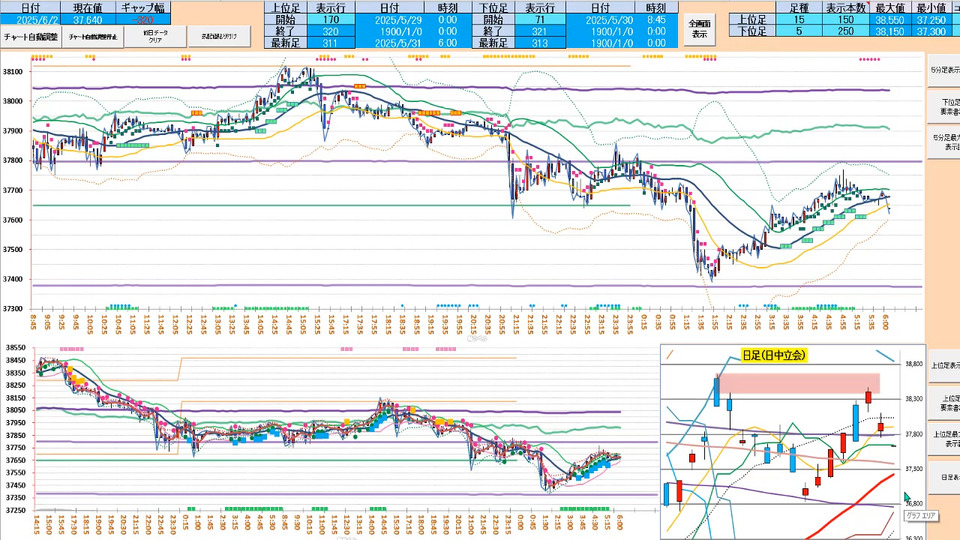Select the 下位足 最新足 row value 313
Screen dimensions: 960x540
pos(539,43)
